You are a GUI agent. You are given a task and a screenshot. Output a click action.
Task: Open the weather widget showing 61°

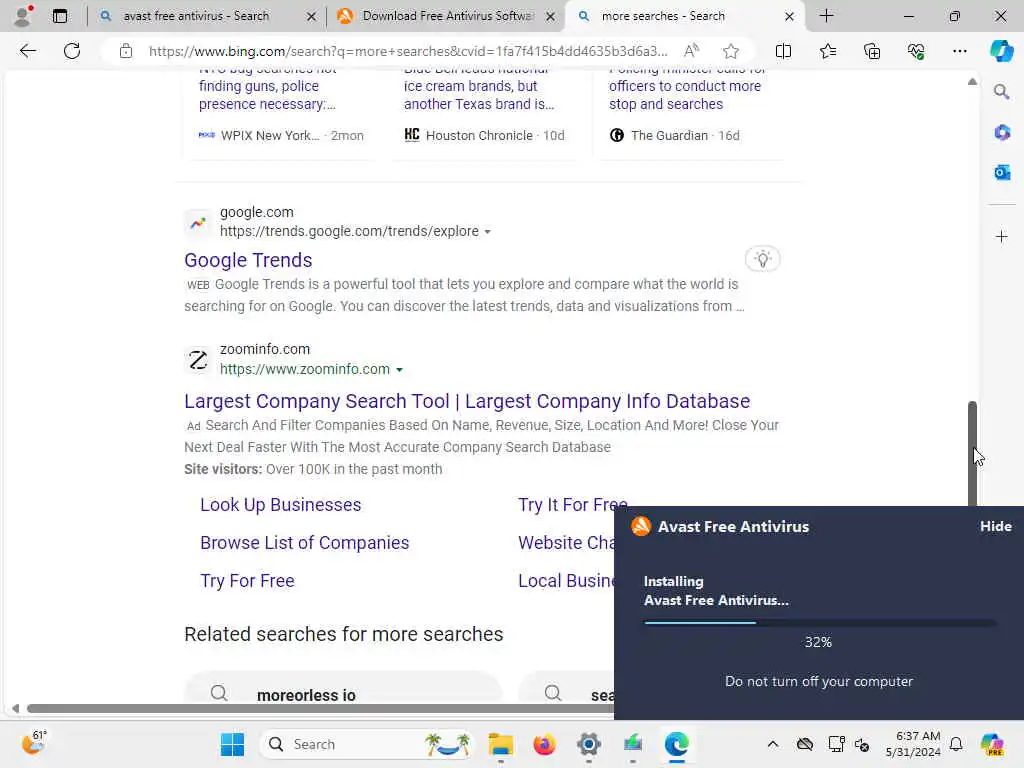[34, 743]
